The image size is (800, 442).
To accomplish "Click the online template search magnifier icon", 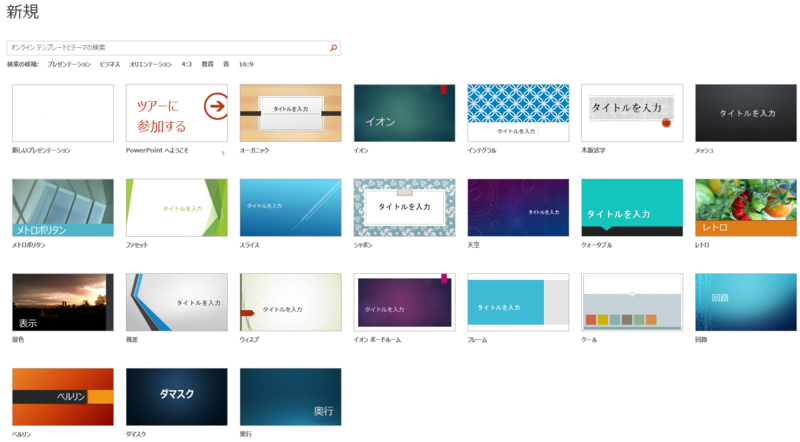I will [x=334, y=48].
